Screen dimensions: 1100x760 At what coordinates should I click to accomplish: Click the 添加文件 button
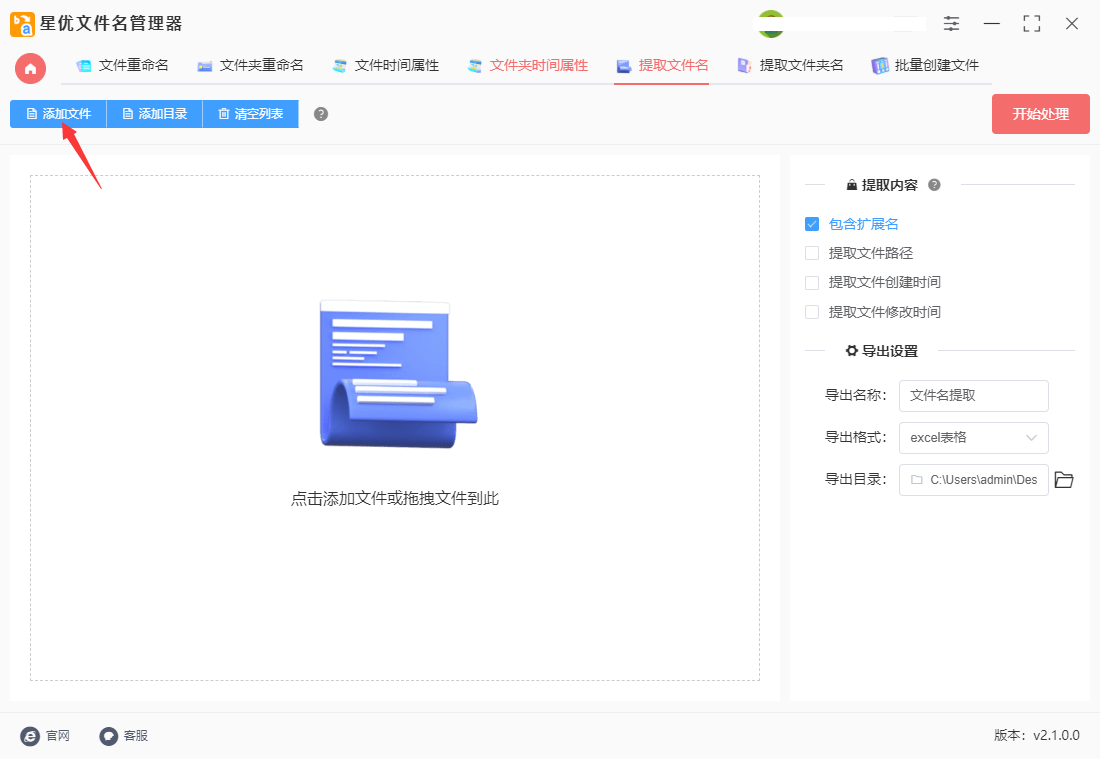click(58, 114)
